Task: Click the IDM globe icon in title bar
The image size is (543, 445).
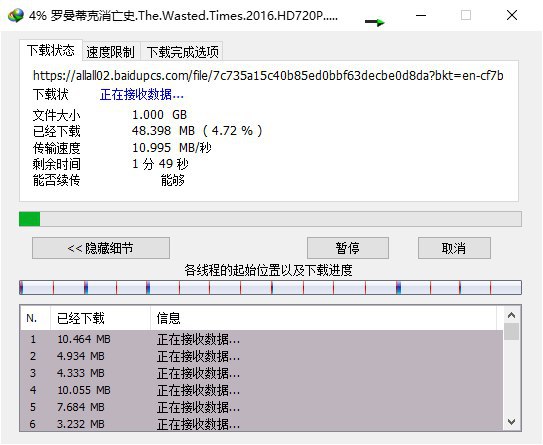Action: (16, 15)
